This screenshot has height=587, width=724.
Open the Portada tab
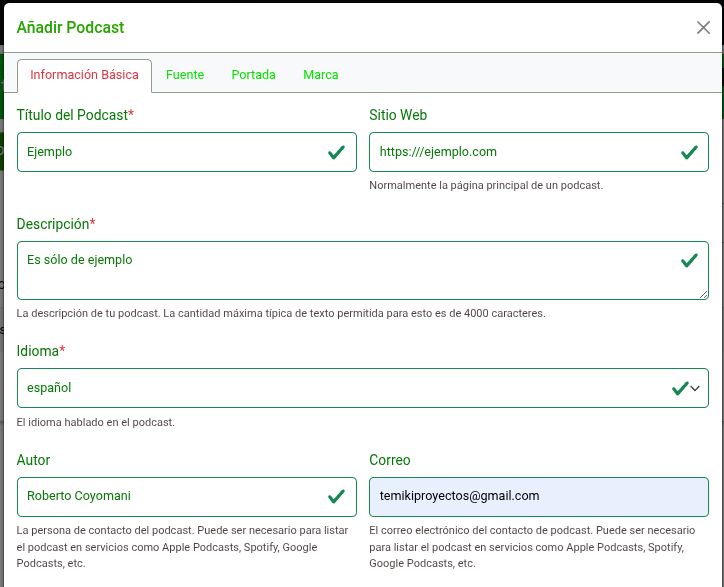(x=253, y=75)
